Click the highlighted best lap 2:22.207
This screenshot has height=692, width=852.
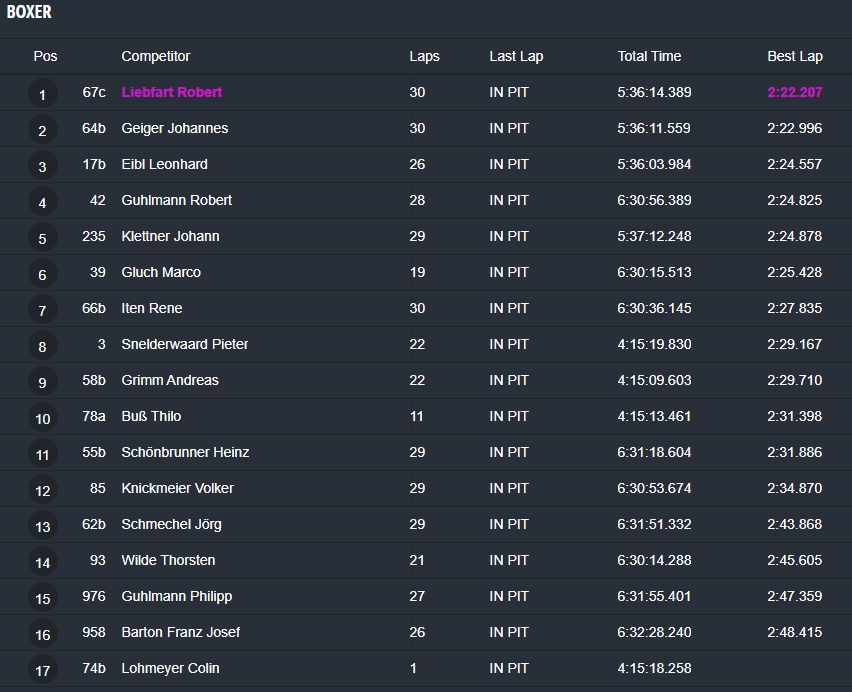coord(794,92)
